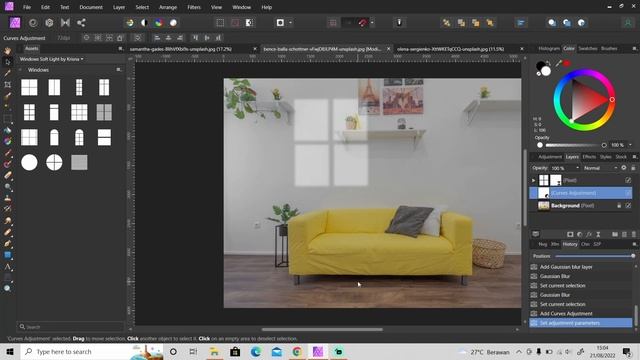Image resolution: width=640 pixels, height=360 pixels.
Task: Open Windows Soft Light by Krisna category dropdown
Action: click(51, 59)
